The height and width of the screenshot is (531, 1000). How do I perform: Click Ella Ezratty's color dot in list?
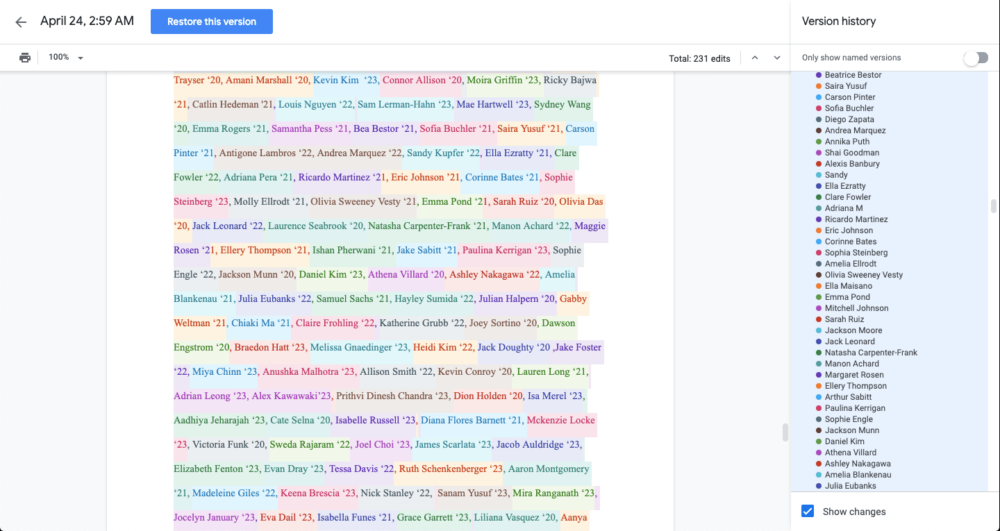pyautogui.click(x=819, y=186)
